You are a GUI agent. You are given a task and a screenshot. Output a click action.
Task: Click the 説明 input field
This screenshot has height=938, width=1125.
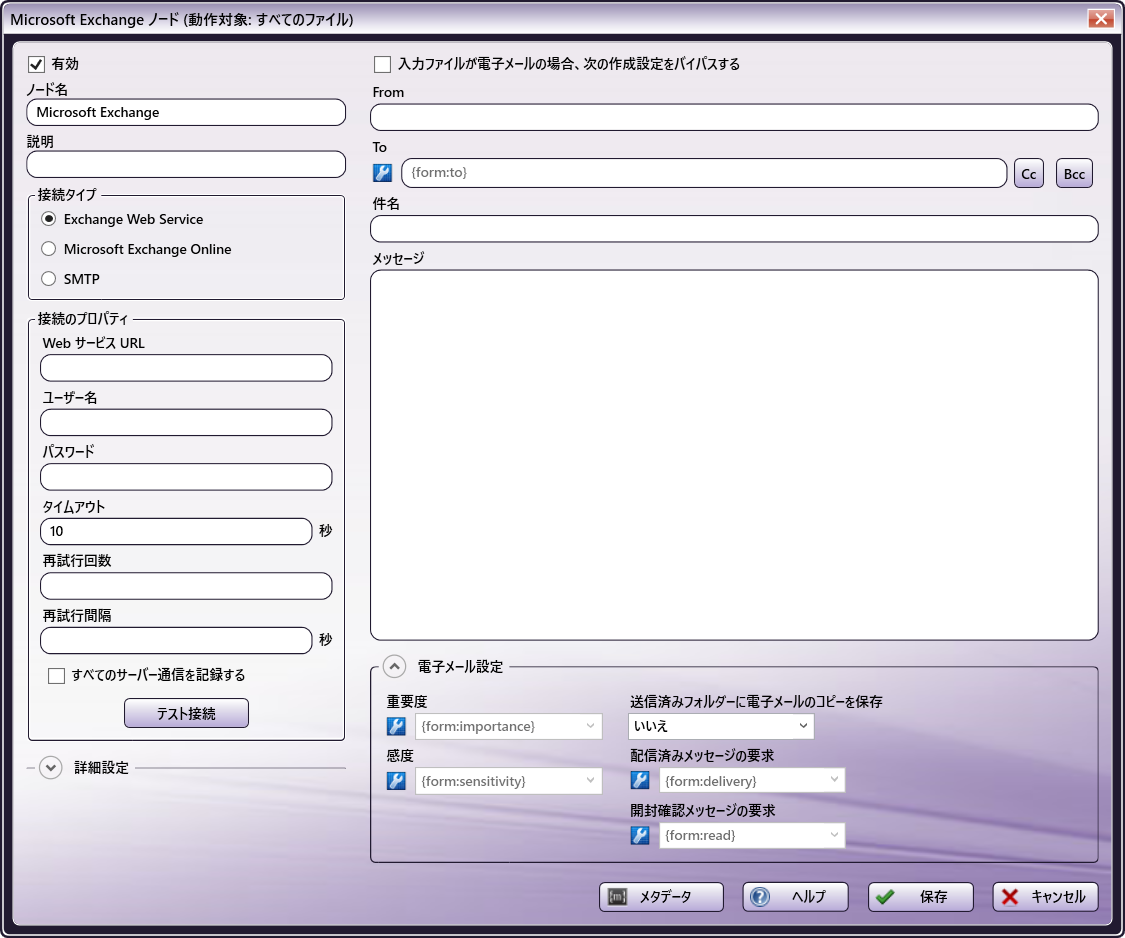pyautogui.click(x=186, y=164)
